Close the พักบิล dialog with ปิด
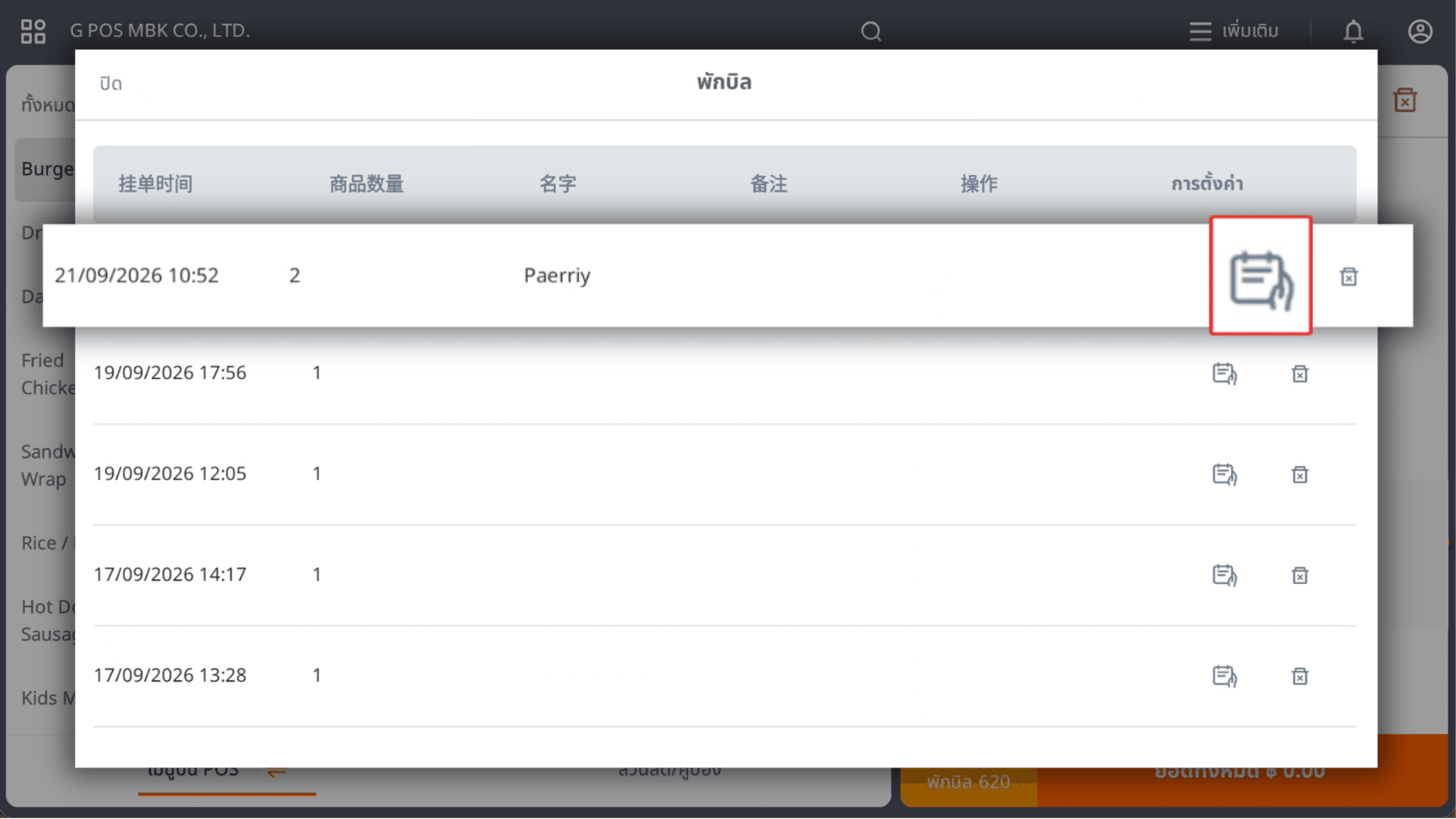This screenshot has height=819, width=1456. pos(111,83)
